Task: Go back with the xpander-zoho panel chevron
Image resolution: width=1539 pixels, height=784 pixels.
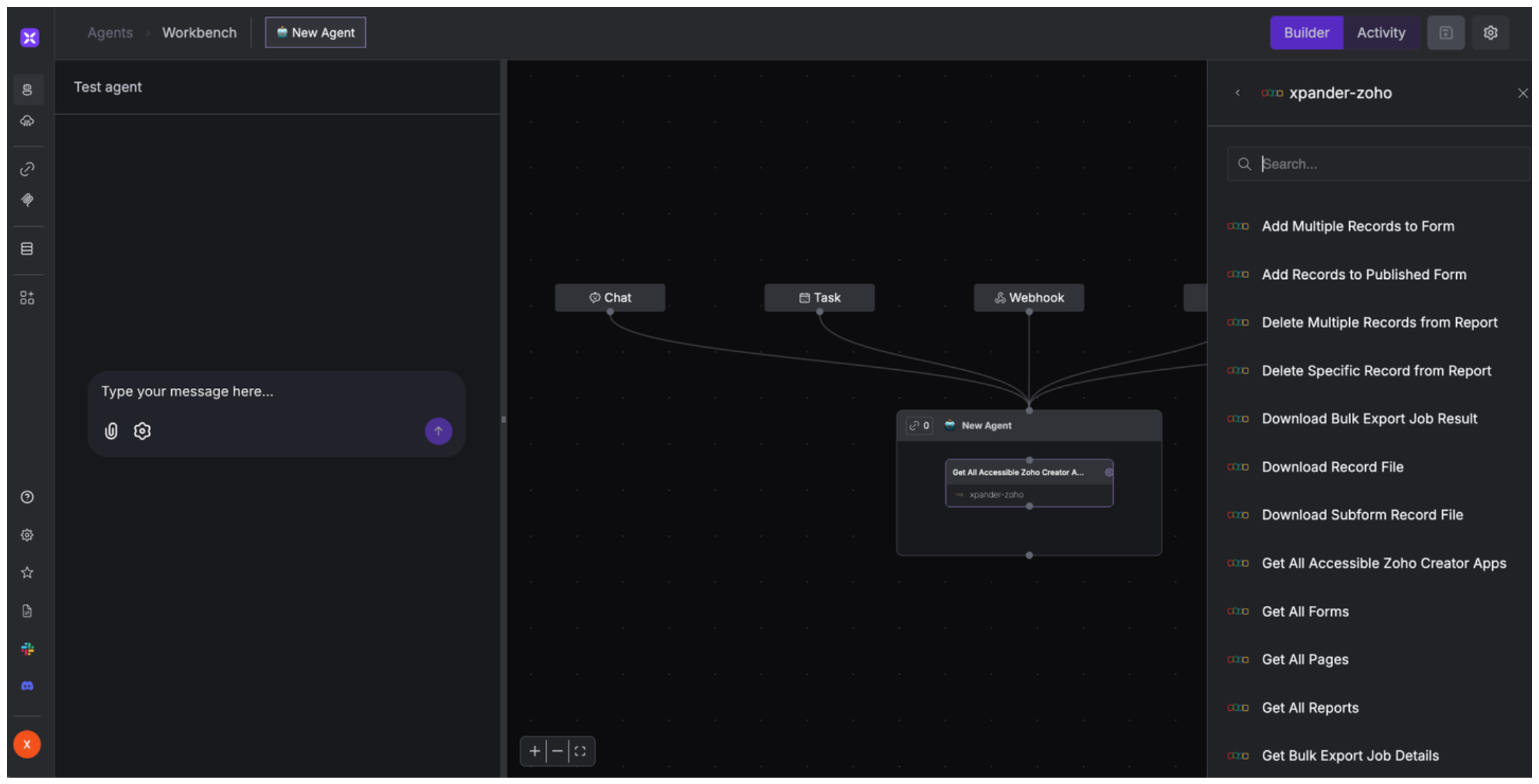Action: coord(1238,93)
